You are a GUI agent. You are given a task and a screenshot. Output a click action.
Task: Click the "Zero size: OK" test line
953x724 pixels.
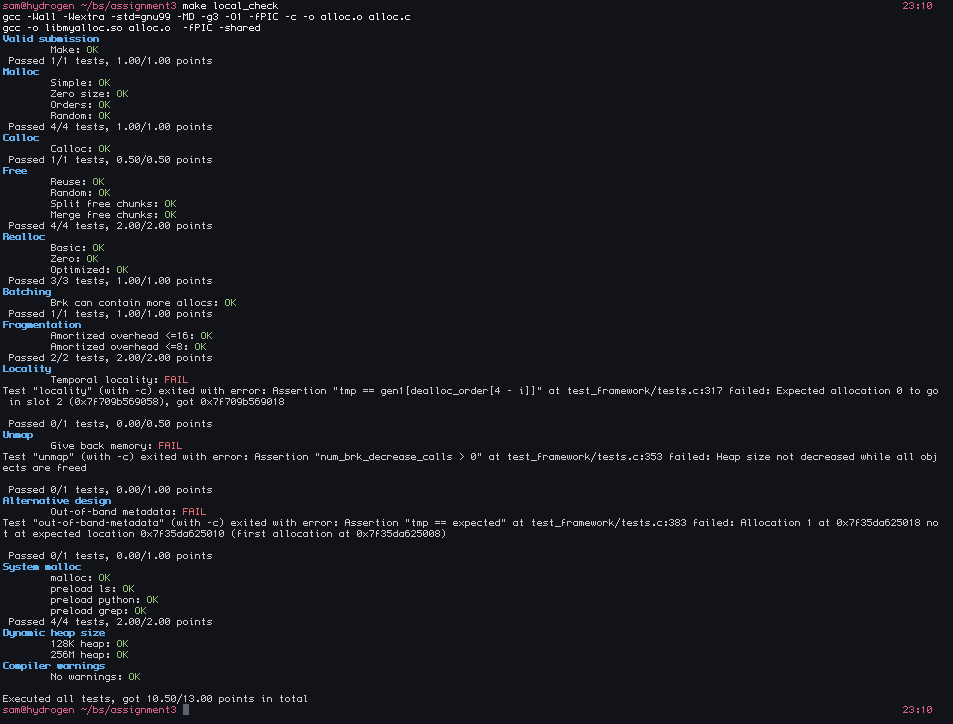(89, 94)
